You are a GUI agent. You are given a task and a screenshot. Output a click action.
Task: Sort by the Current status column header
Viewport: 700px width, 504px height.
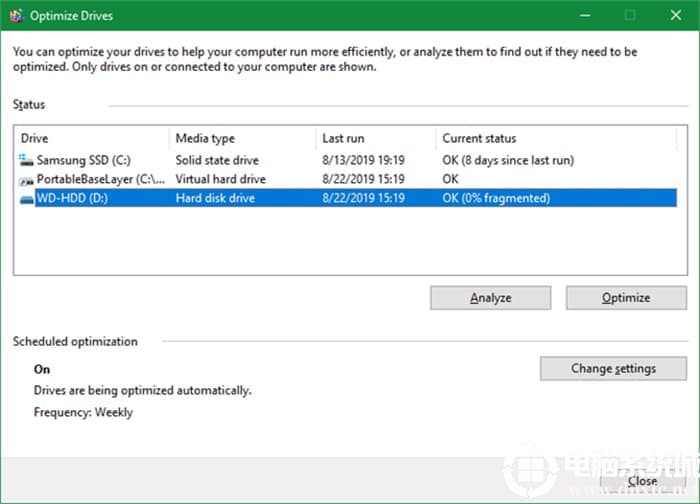tap(556, 138)
